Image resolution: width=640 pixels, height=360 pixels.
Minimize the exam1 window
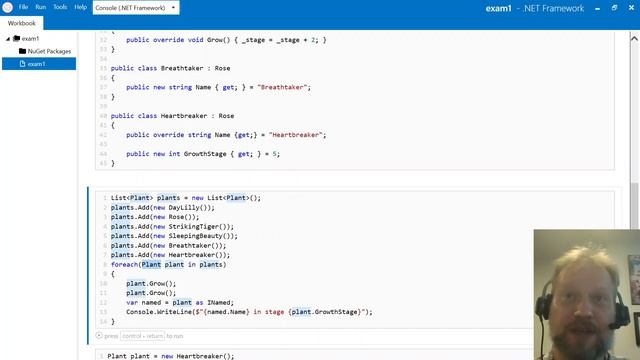point(598,8)
